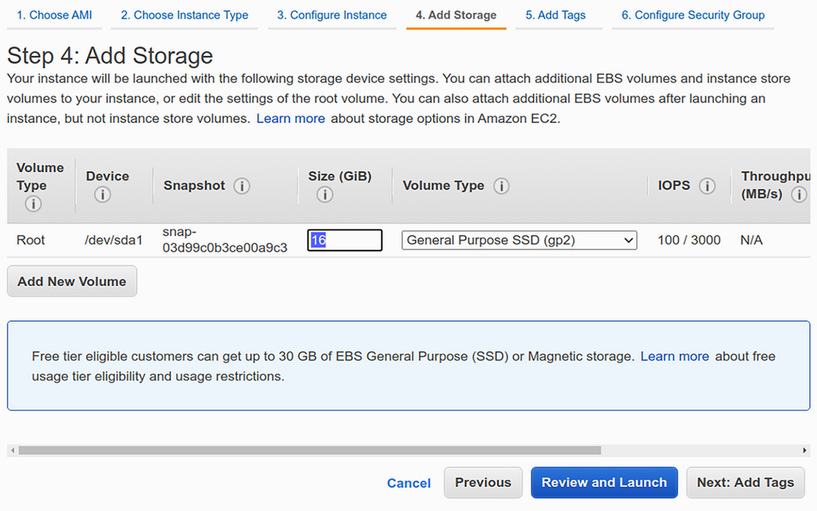Image resolution: width=817 pixels, height=511 pixels.
Task: Open the General Purpose SSD (gp2) dropdown
Action: click(x=519, y=240)
